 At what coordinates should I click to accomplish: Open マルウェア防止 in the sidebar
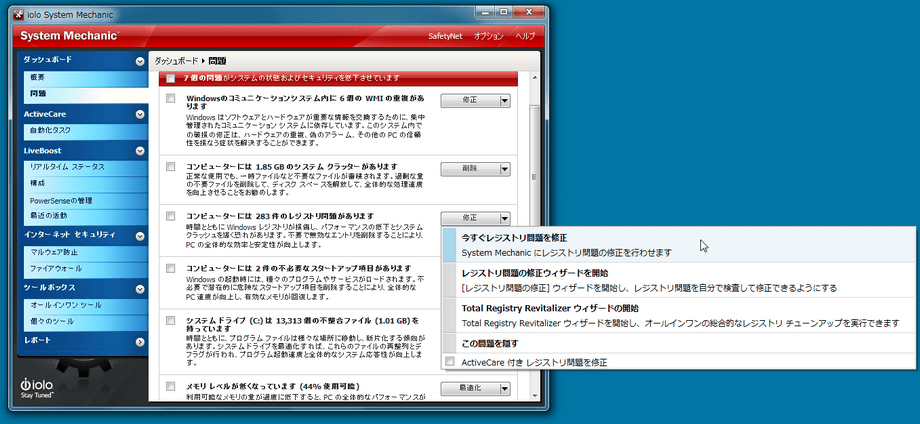(x=86, y=253)
